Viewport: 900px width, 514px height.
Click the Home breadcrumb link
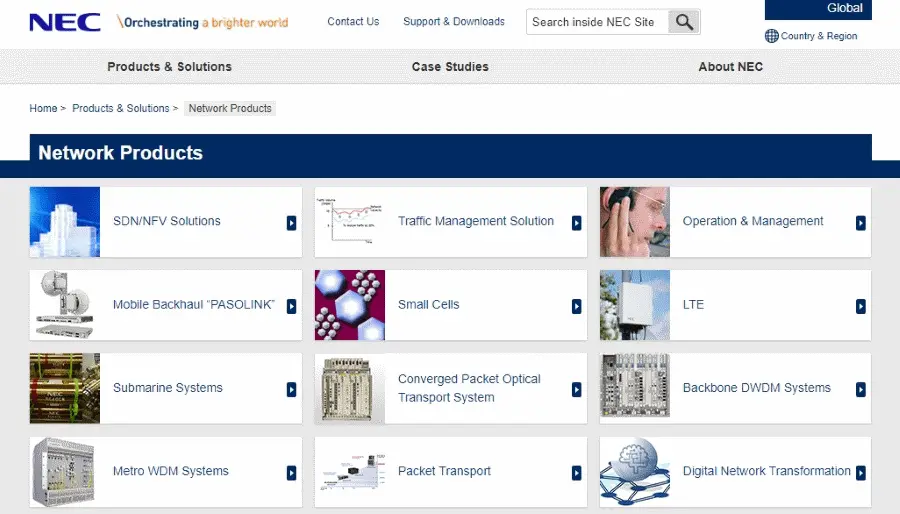(x=43, y=108)
